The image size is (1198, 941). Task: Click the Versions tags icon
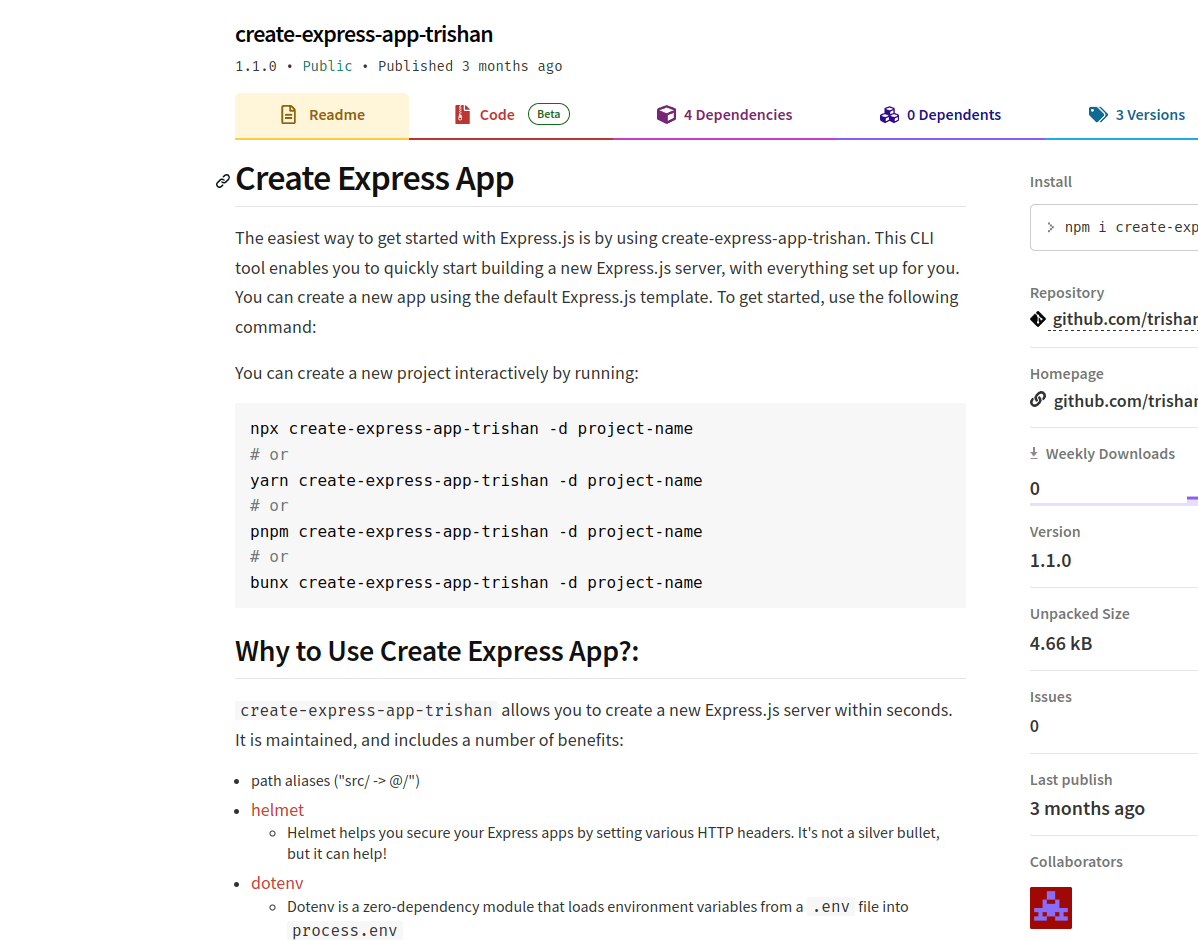click(1098, 115)
